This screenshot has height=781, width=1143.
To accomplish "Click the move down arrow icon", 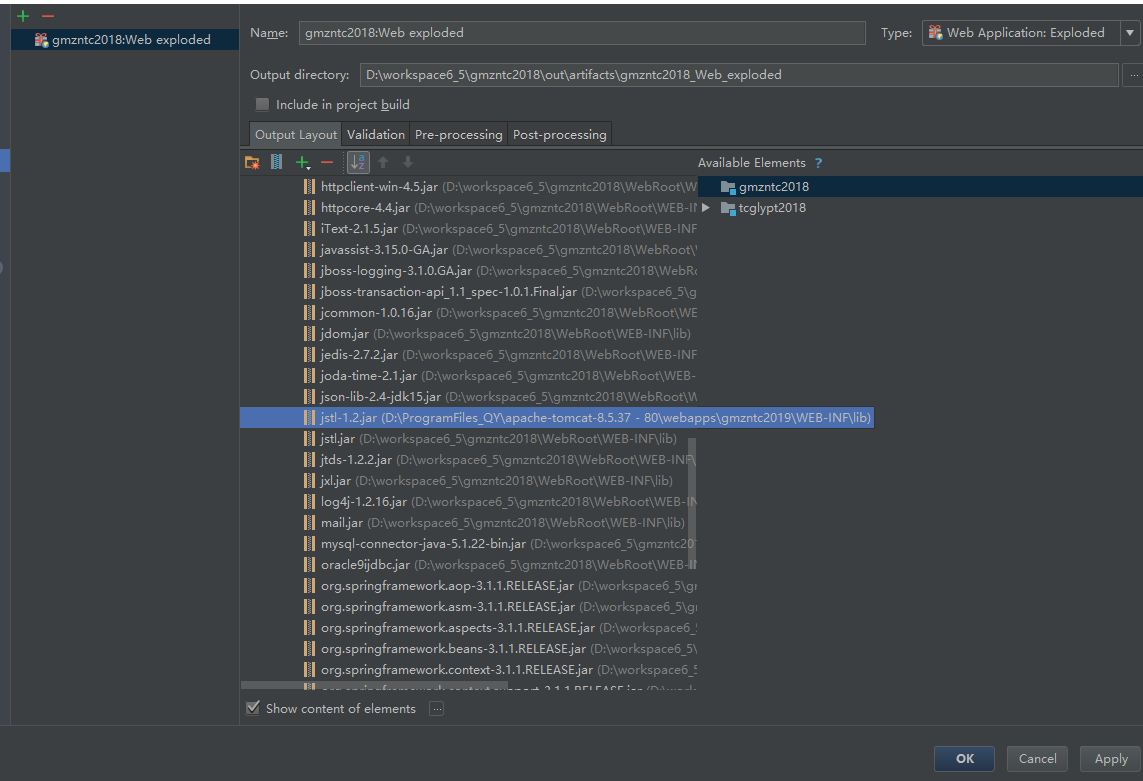I will [408, 162].
